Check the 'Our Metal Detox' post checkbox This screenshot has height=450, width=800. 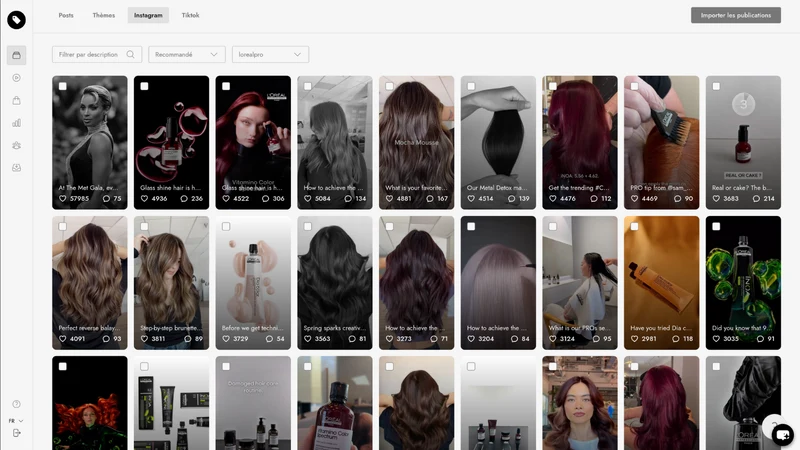471,86
